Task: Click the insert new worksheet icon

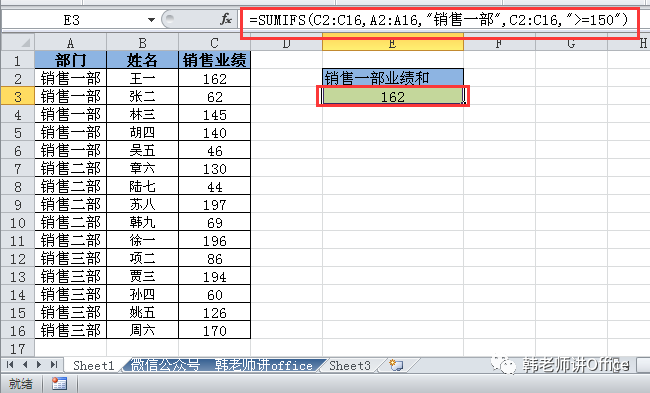Action: point(396,365)
